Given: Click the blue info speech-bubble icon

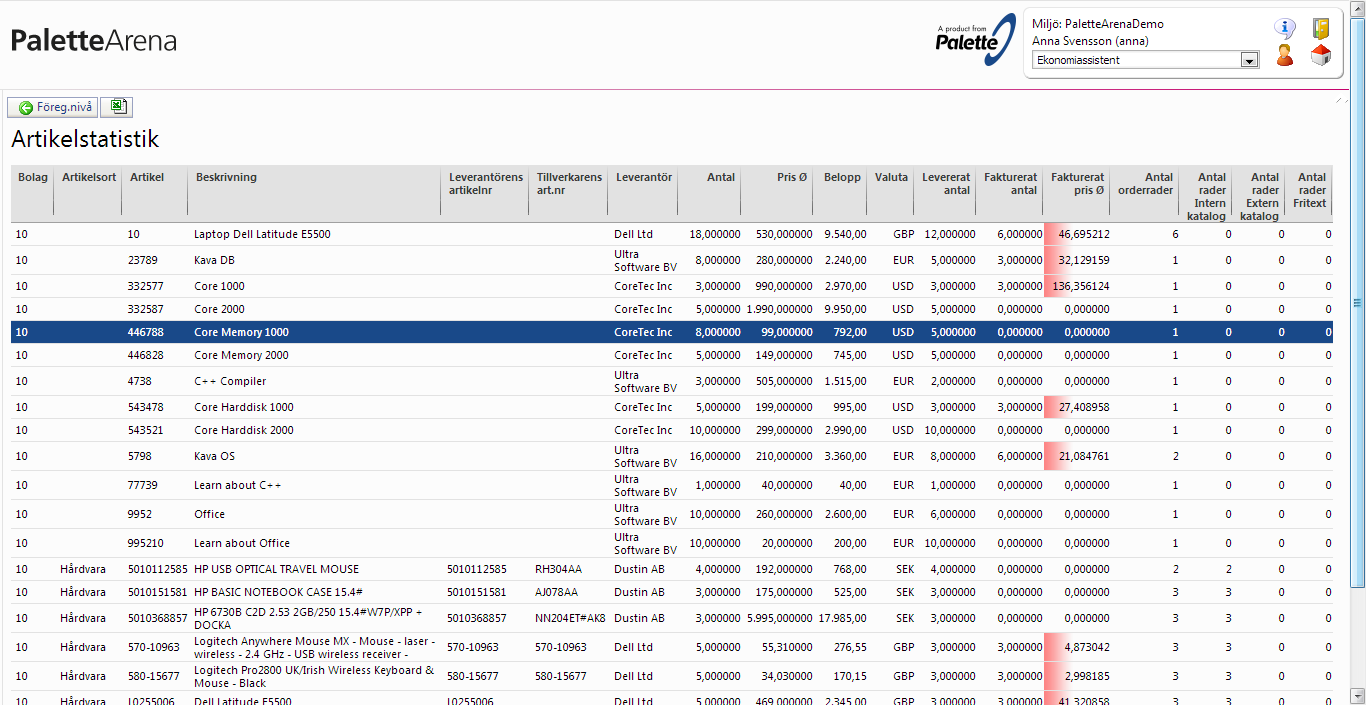Looking at the screenshot, I should point(1285,28).
